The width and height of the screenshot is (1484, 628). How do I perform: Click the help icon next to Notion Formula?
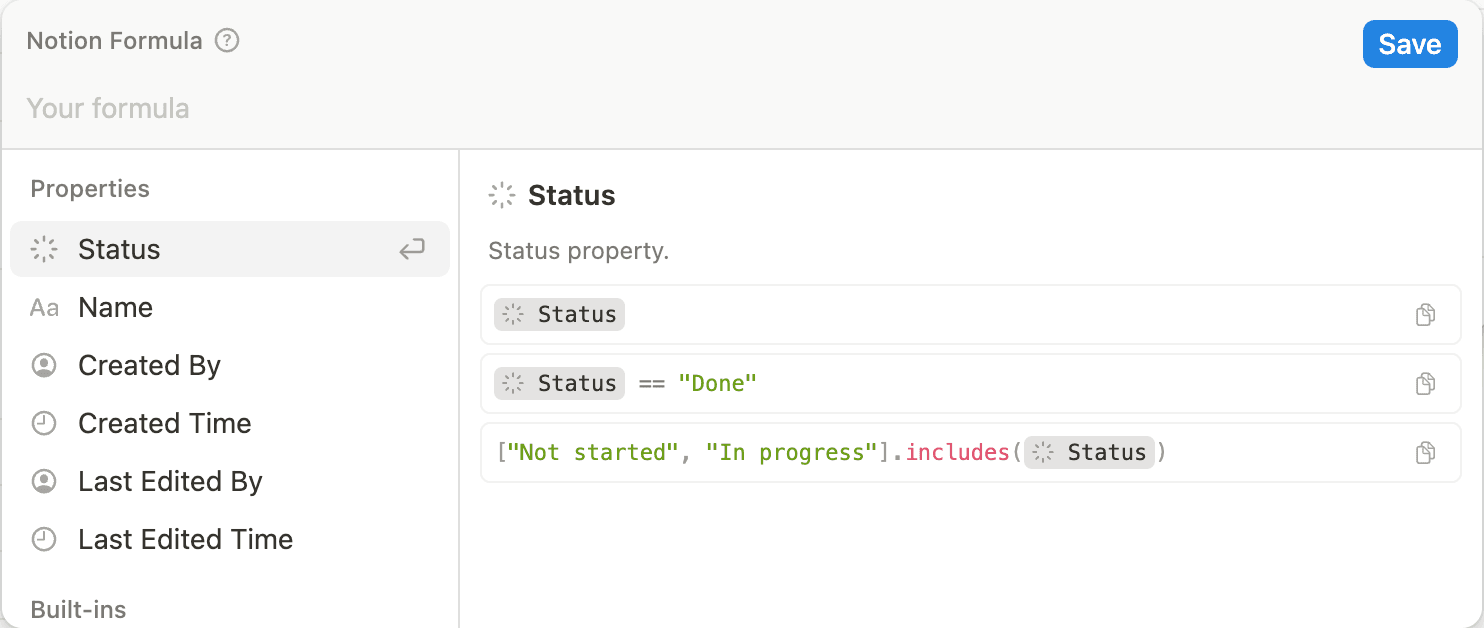click(228, 41)
